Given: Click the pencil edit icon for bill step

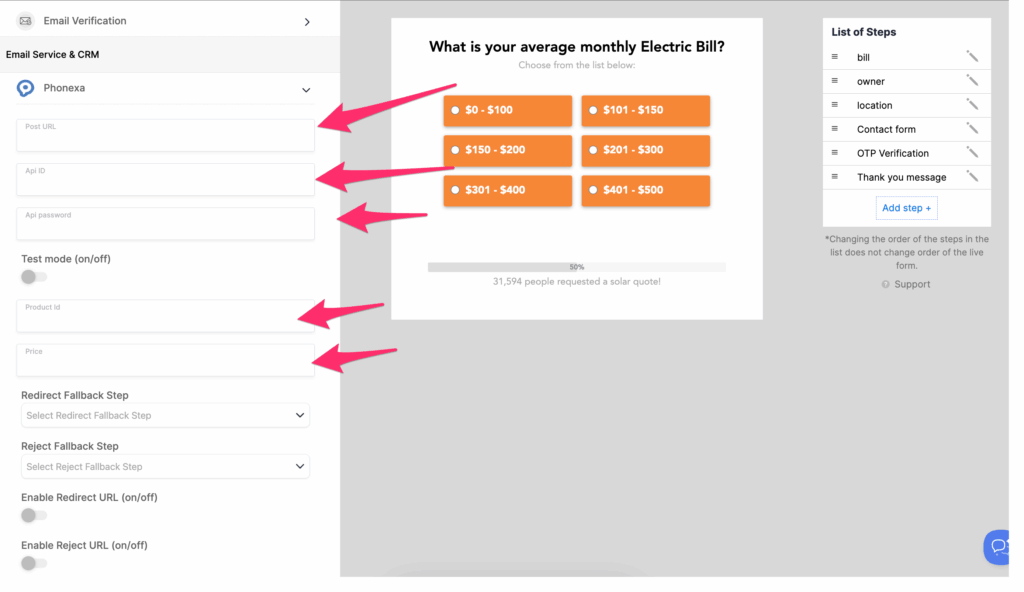Looking at the screenshot, I should 972,57.
